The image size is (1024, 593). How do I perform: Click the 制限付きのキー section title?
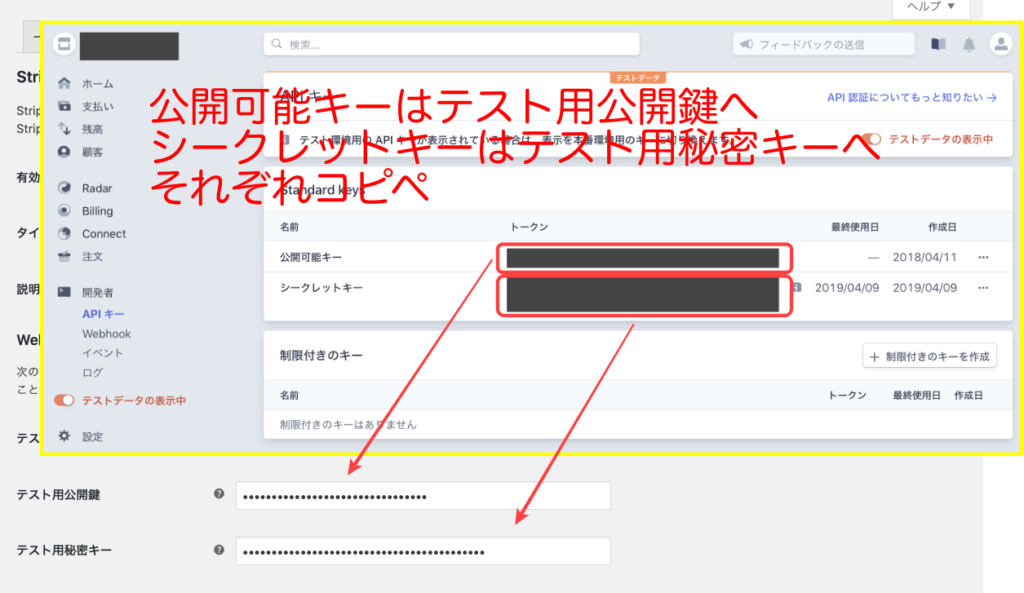(321, 355)
